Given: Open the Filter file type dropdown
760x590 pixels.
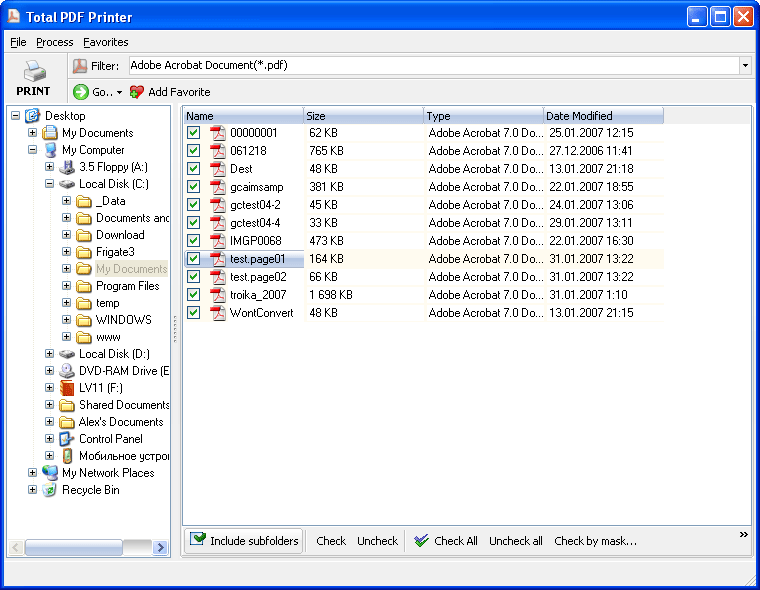Looking at the screenshot, I should (x=745, y=66).
